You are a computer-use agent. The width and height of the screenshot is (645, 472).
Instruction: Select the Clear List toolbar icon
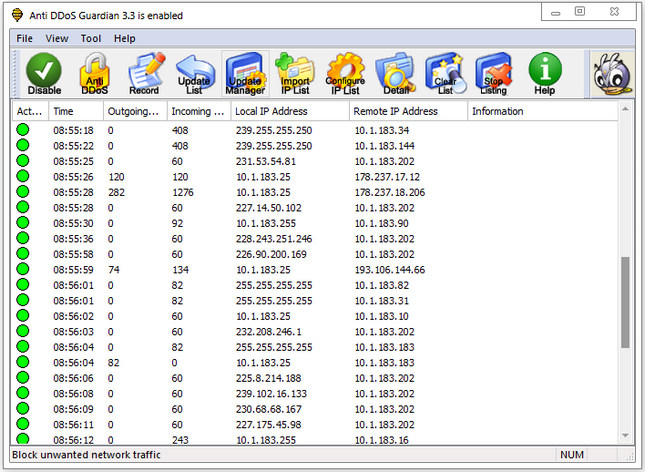point(446,74)
